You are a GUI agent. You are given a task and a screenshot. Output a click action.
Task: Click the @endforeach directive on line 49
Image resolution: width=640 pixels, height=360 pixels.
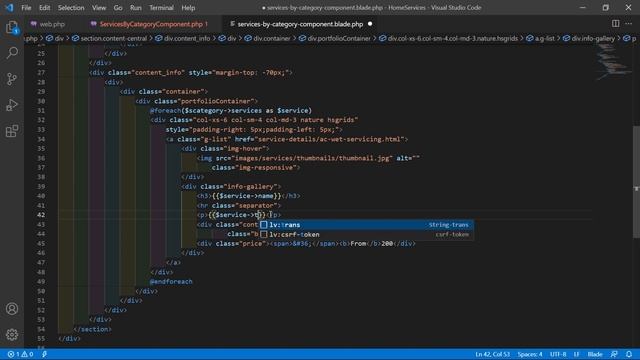click(171, 281)
